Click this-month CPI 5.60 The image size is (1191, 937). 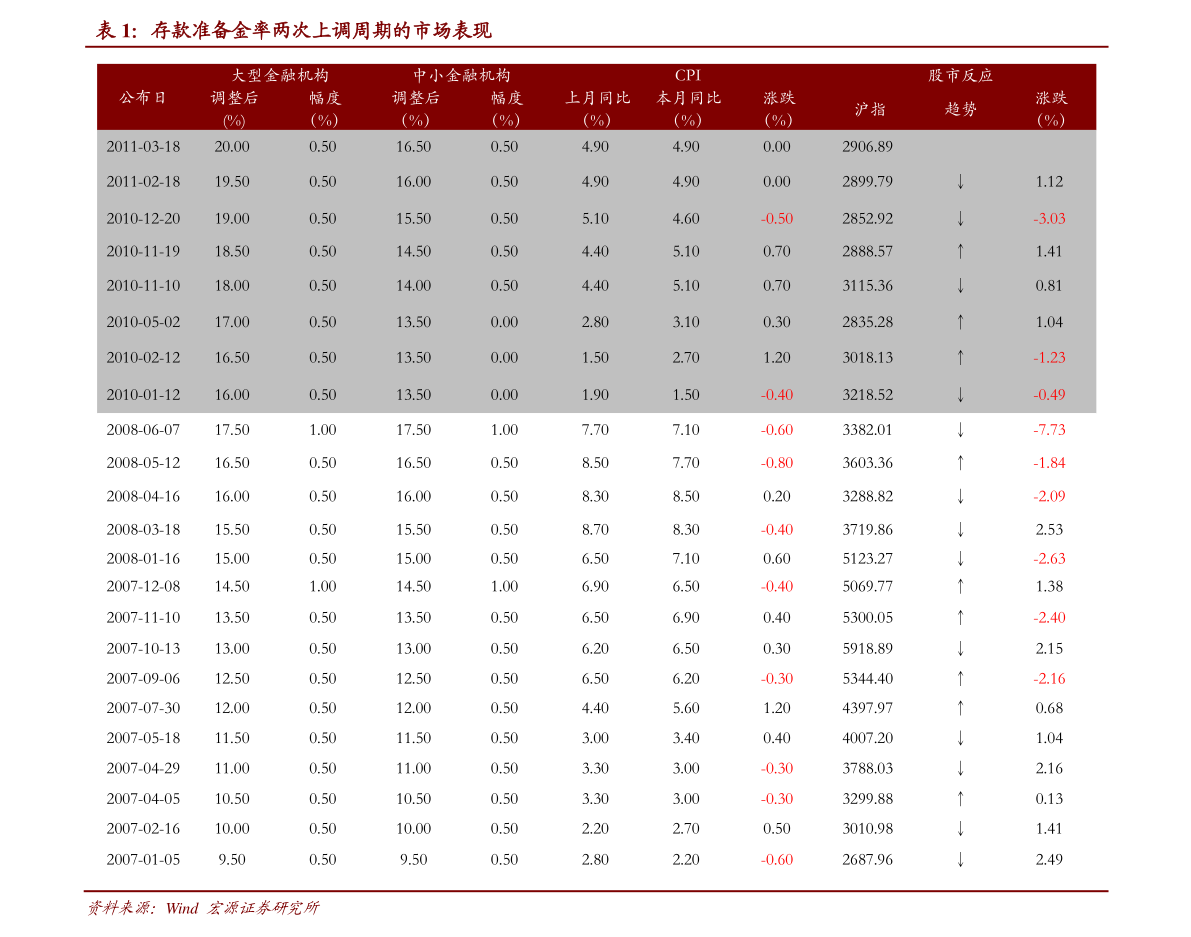click(x=686, y=708)
